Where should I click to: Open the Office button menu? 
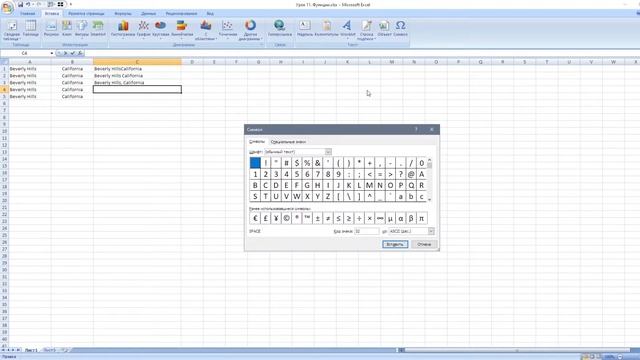pyautogui.click(x=7, y=7)
